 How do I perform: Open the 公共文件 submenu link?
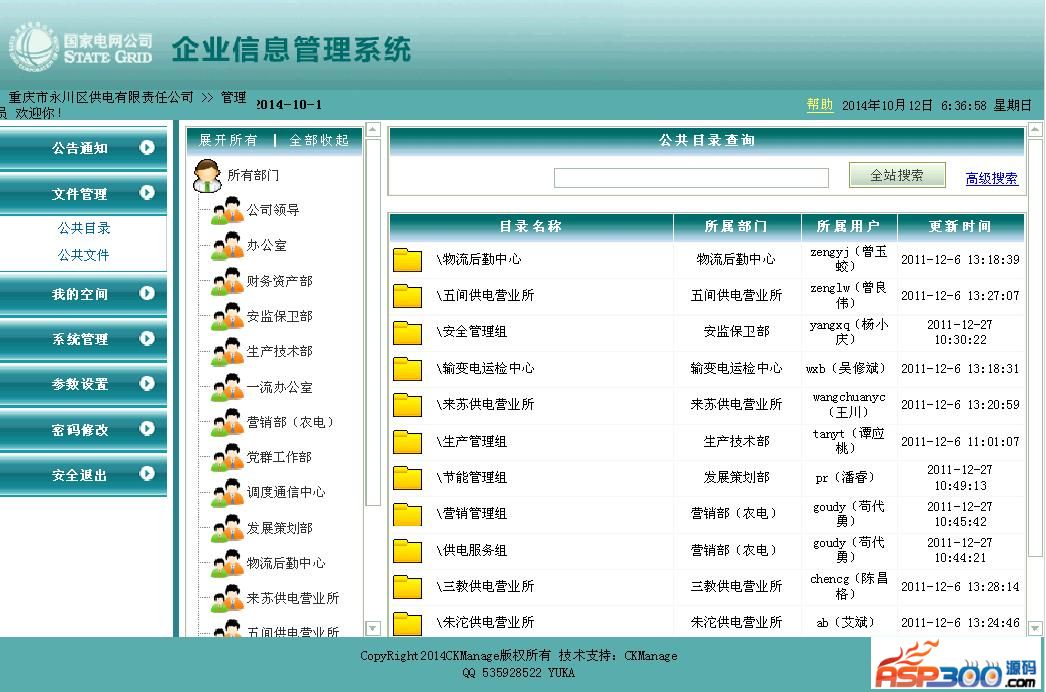pyautogui.click(x=84, y=255)
